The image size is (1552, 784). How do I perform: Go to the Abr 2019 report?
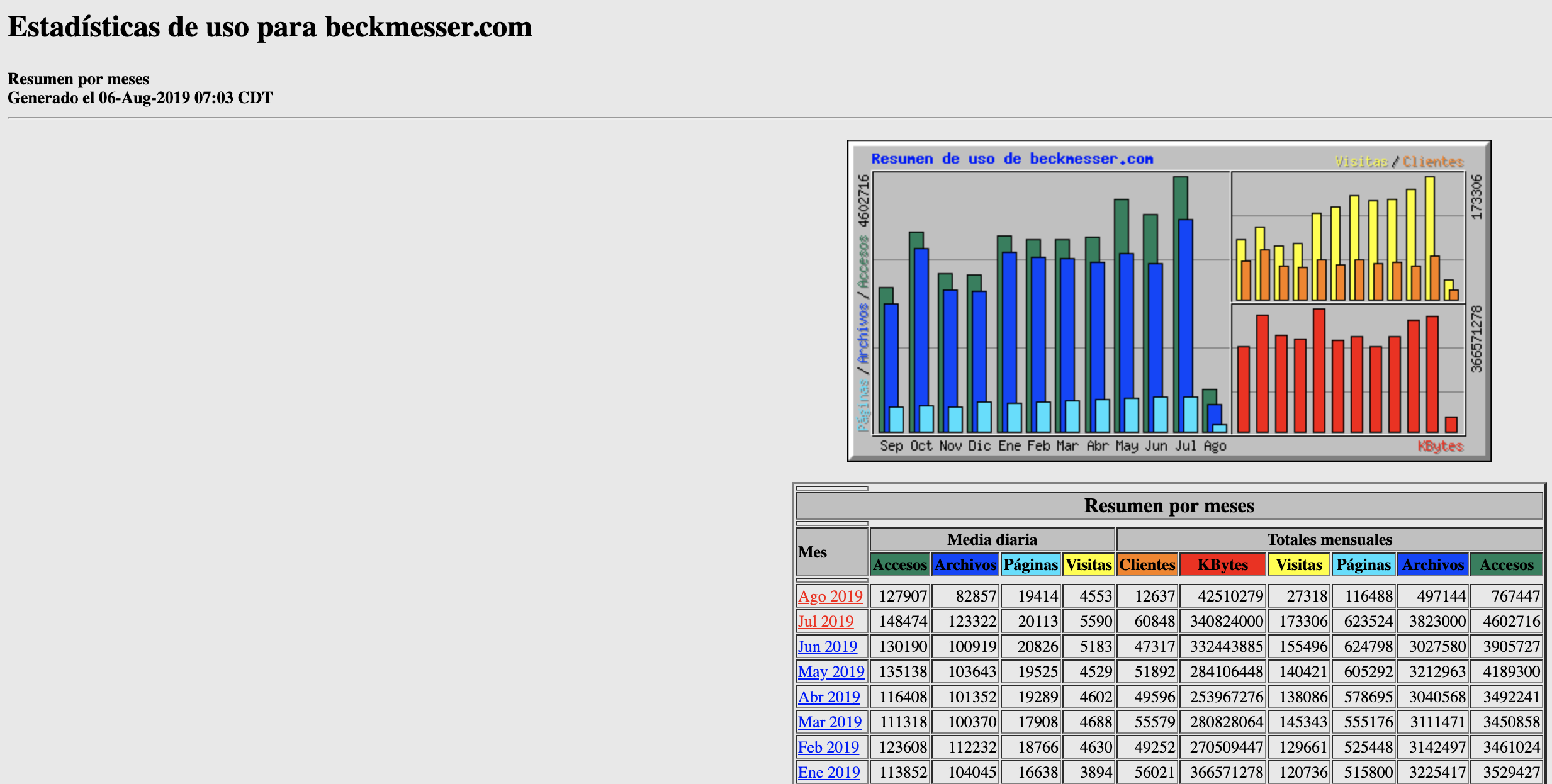tap(829, 697)
